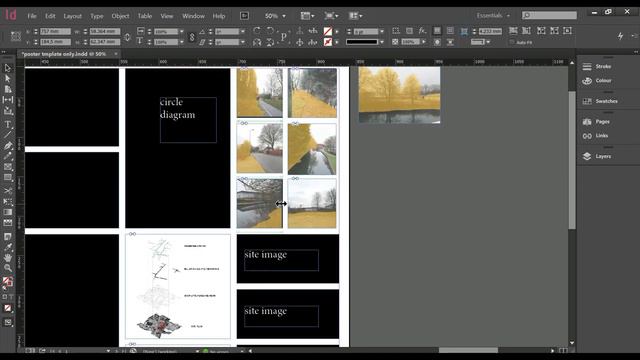Viewport: 640px width, 360px height.
Task: Click the Flip Vertical icon
Action: (270, 42)
